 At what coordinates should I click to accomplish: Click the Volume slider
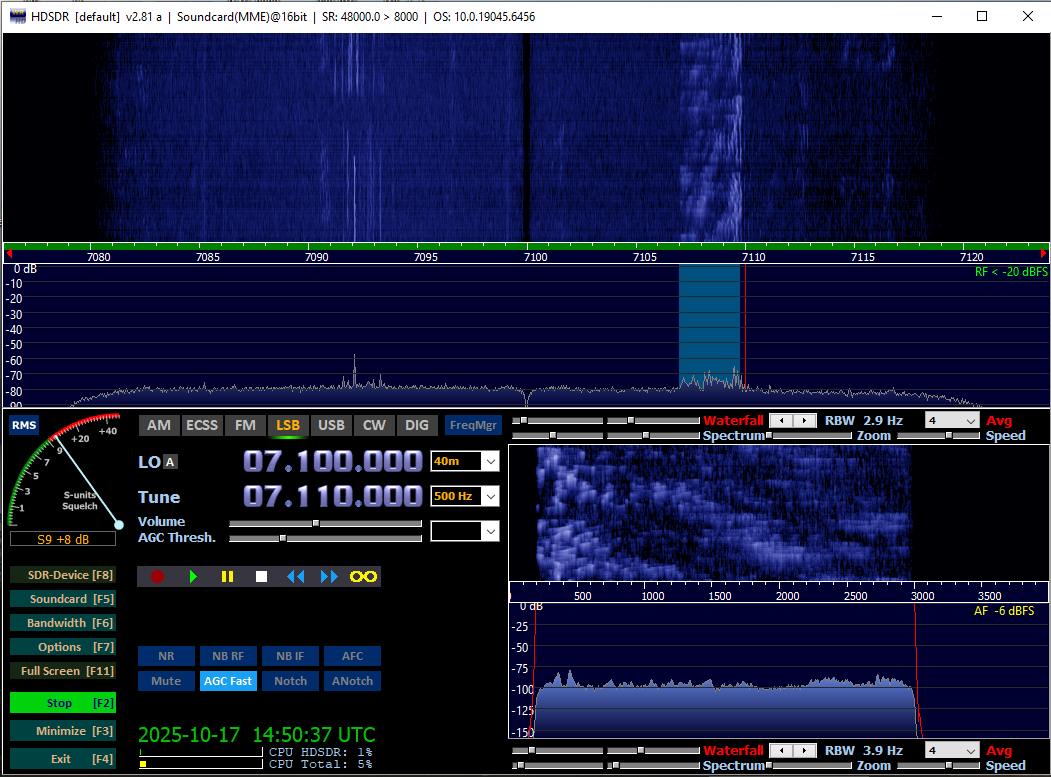click(325, 523)
